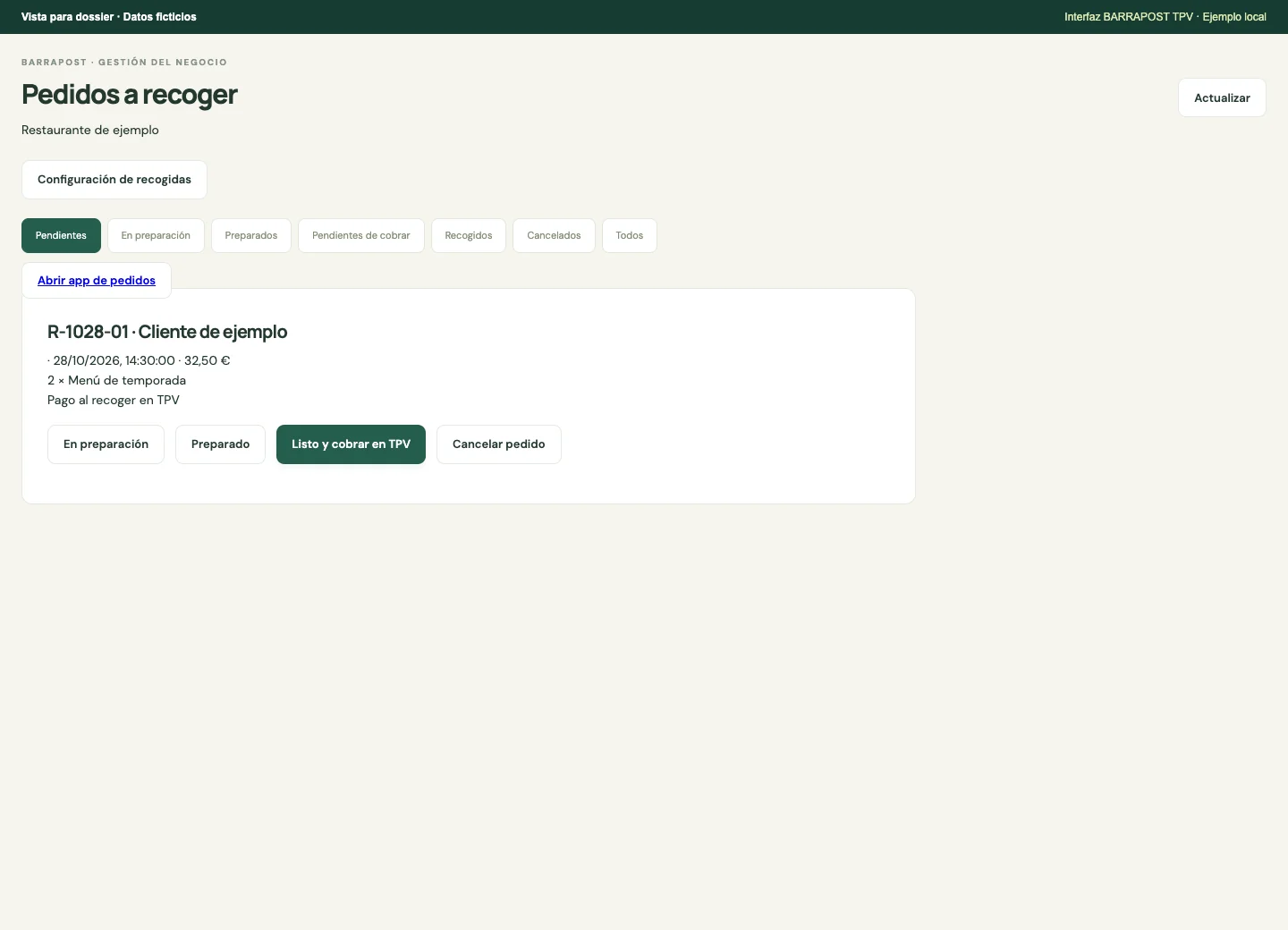Show the Preparados tab
The width and height of the screenshot is (1288, 930).
point(251,236)
